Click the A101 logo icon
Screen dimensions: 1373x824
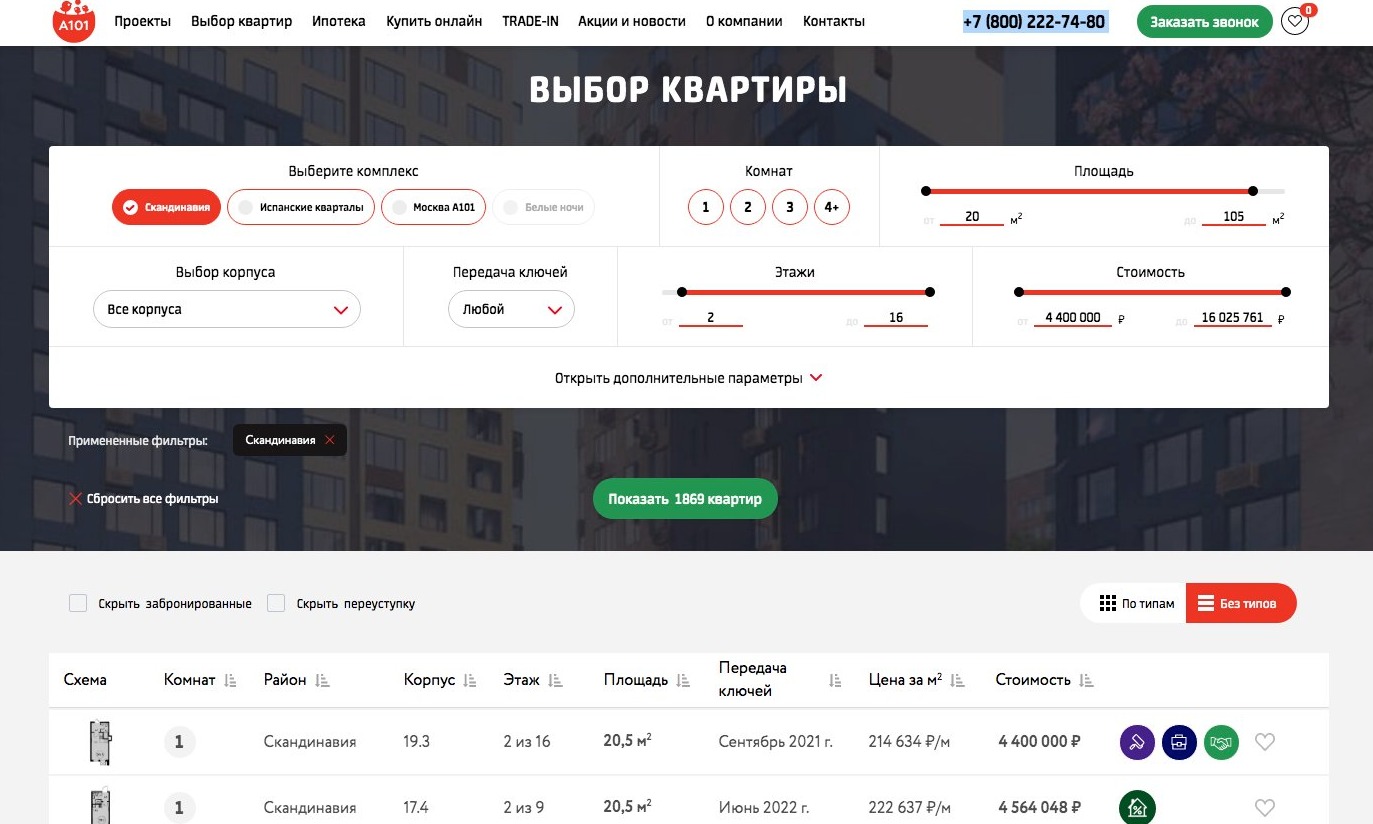point(74,20)
